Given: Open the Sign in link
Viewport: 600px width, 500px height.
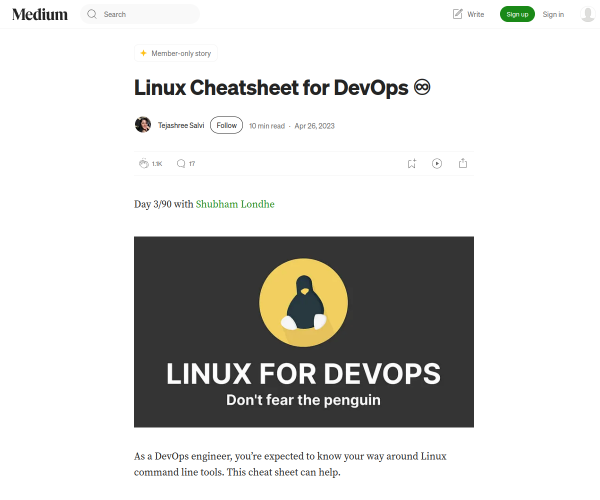Looking at the screenshot, I should (x=553, y=15).
